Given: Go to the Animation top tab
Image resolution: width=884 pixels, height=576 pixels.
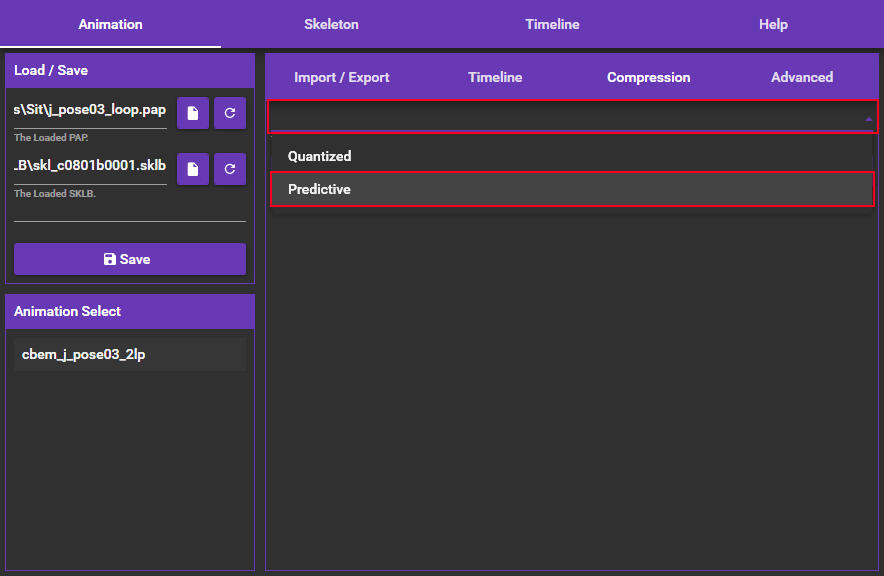Looking at the screenshot, I should click(110, 24).
